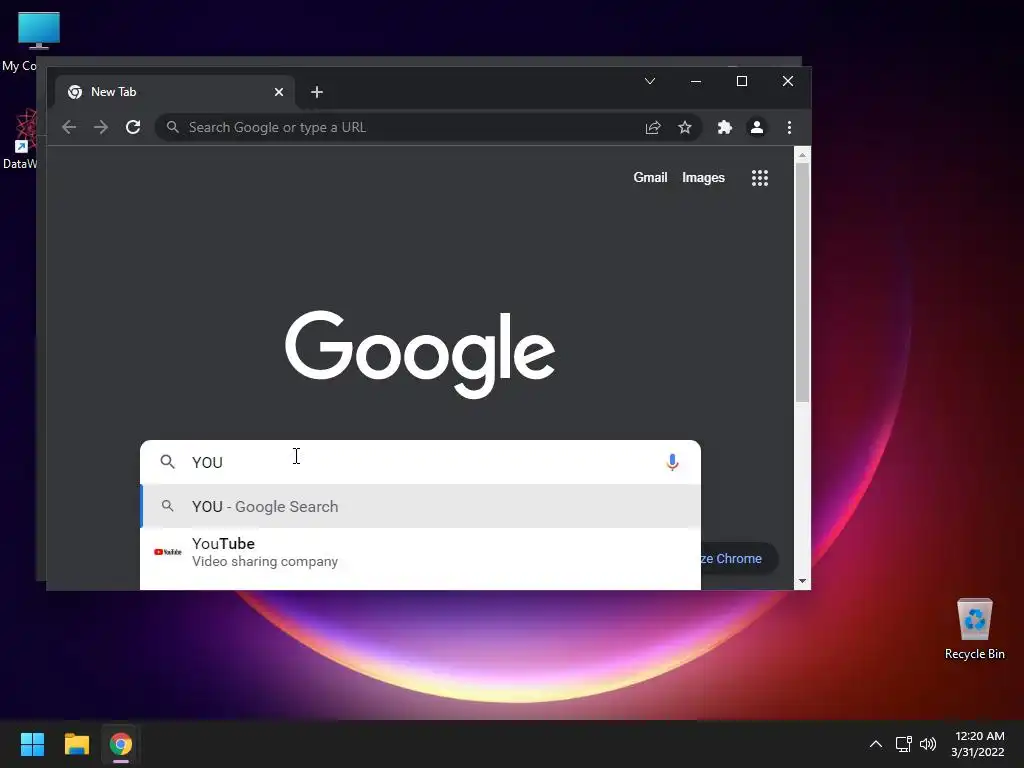Click the scrollbar up arrow

[802, 155]
